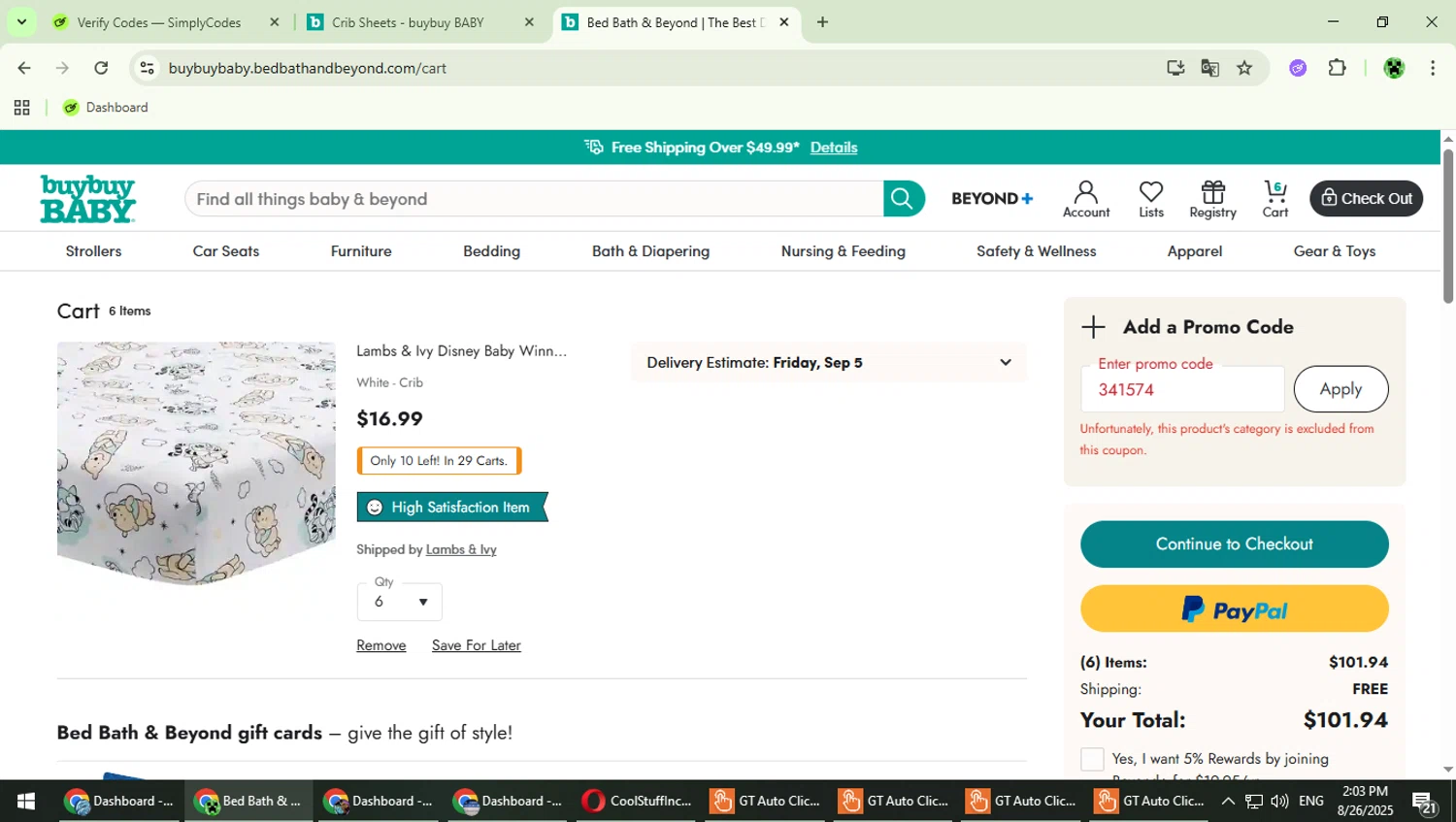Pay with the PayPal button
Viewport: 1456px width, 822px height.
1234,609
